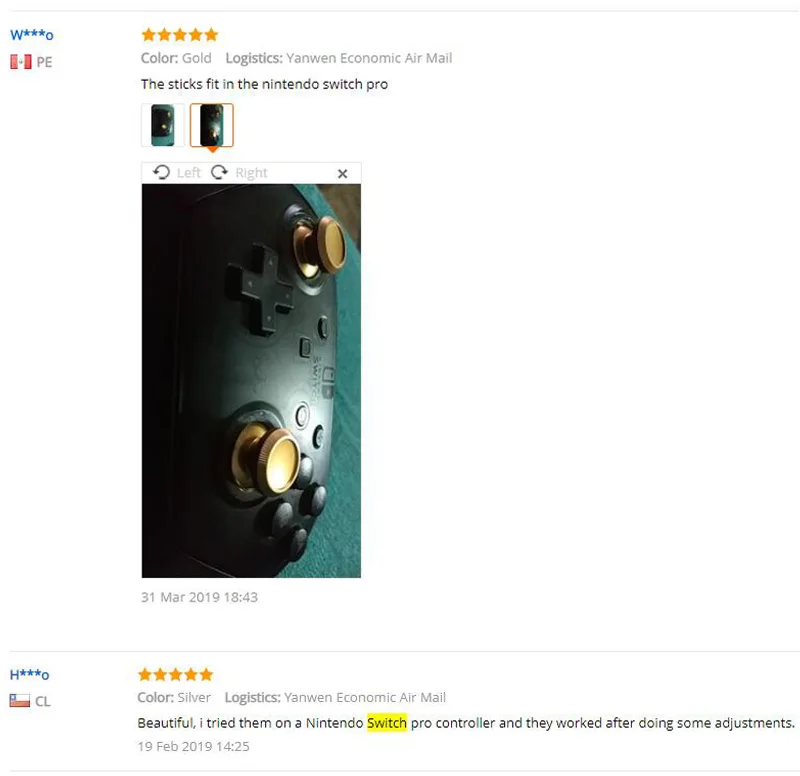Screen dimensions: 800x776
Task: Open reviewer W***o's profile
Action: [x=32, y=35]
